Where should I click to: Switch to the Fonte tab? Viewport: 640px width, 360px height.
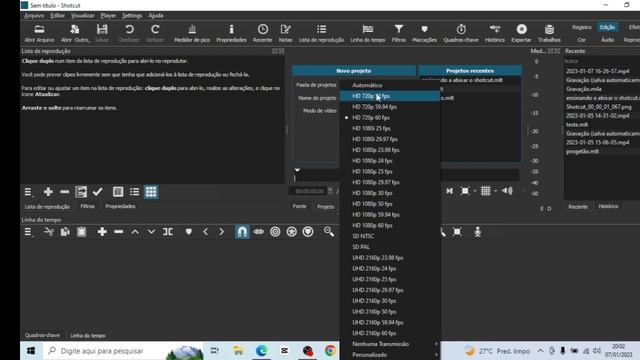pyautogui.click(x=299, y=206)
